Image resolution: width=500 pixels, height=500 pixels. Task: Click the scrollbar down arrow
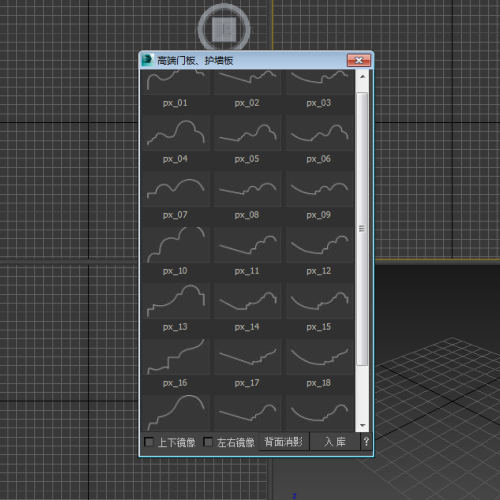pyautogui.click(x=363, y=425)
